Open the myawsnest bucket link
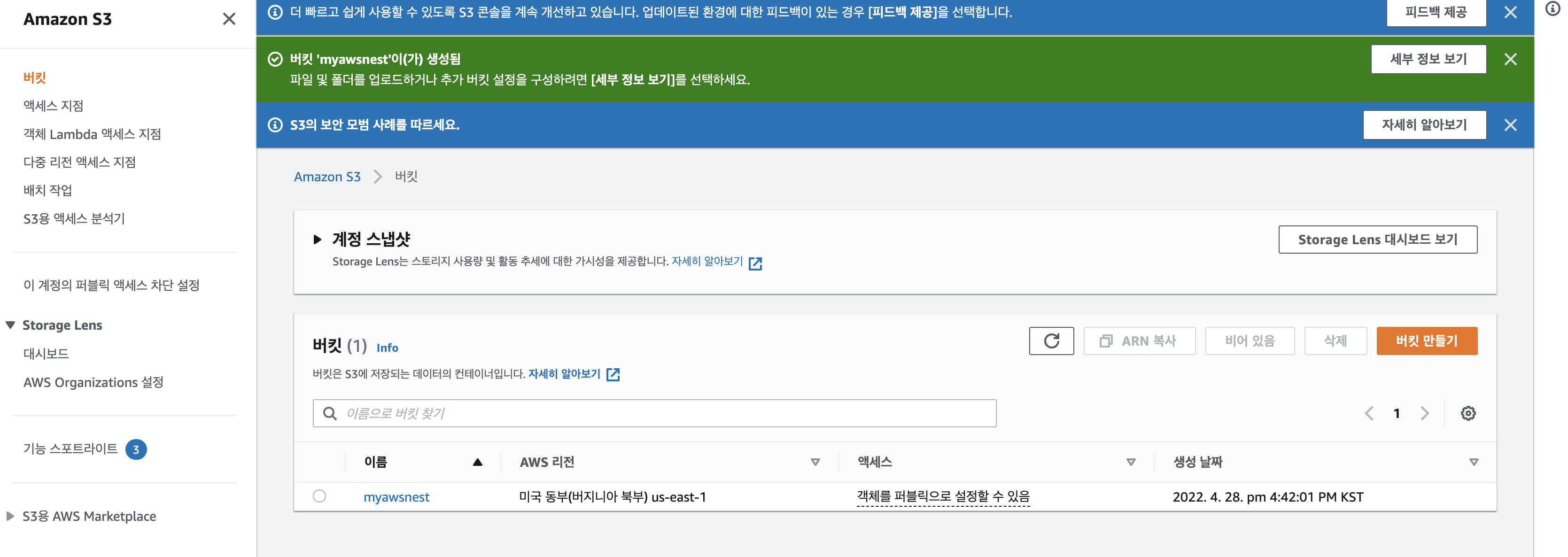Screen dimensions: 1568x557 click(x=396, y=497)
